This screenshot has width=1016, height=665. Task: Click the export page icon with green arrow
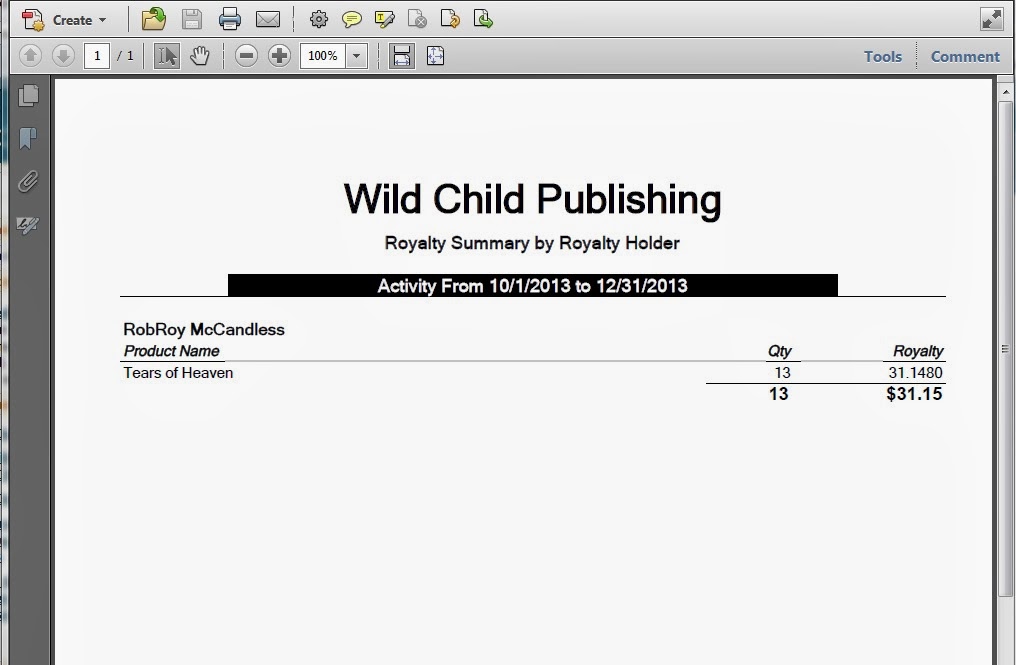(x=483, y=19)
